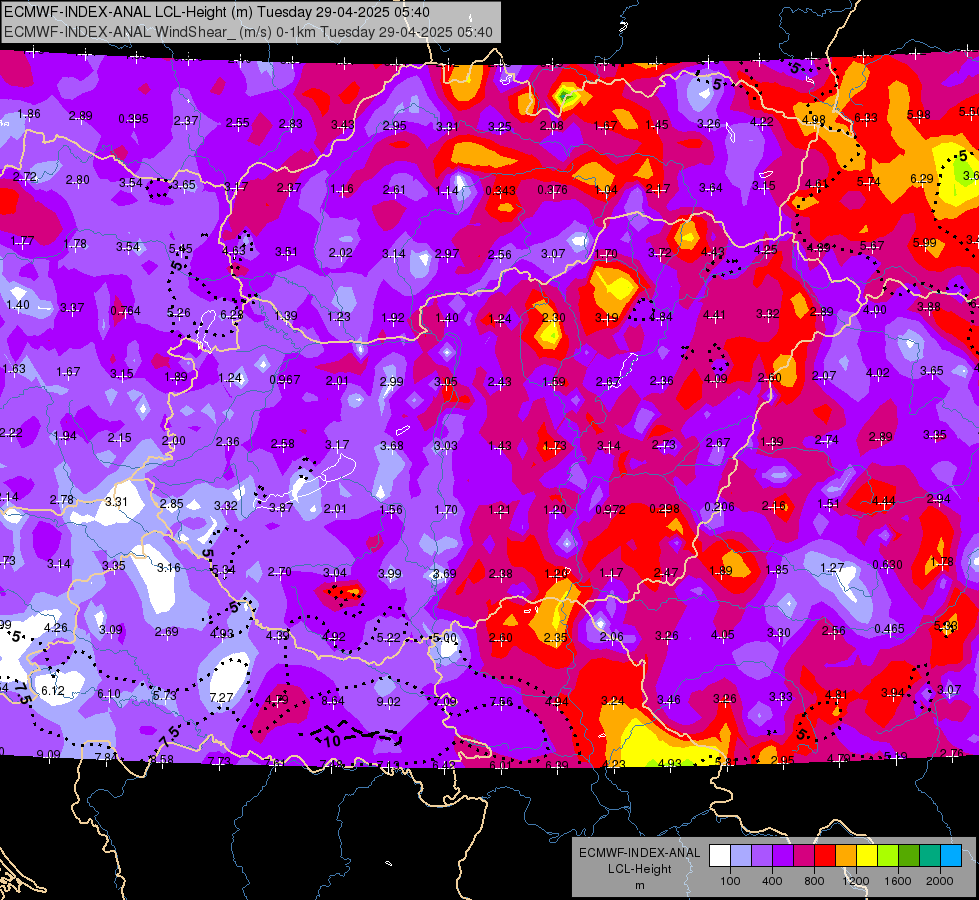Click the legend unit label m
979x900 pixels.
click(x=639, y=886)
